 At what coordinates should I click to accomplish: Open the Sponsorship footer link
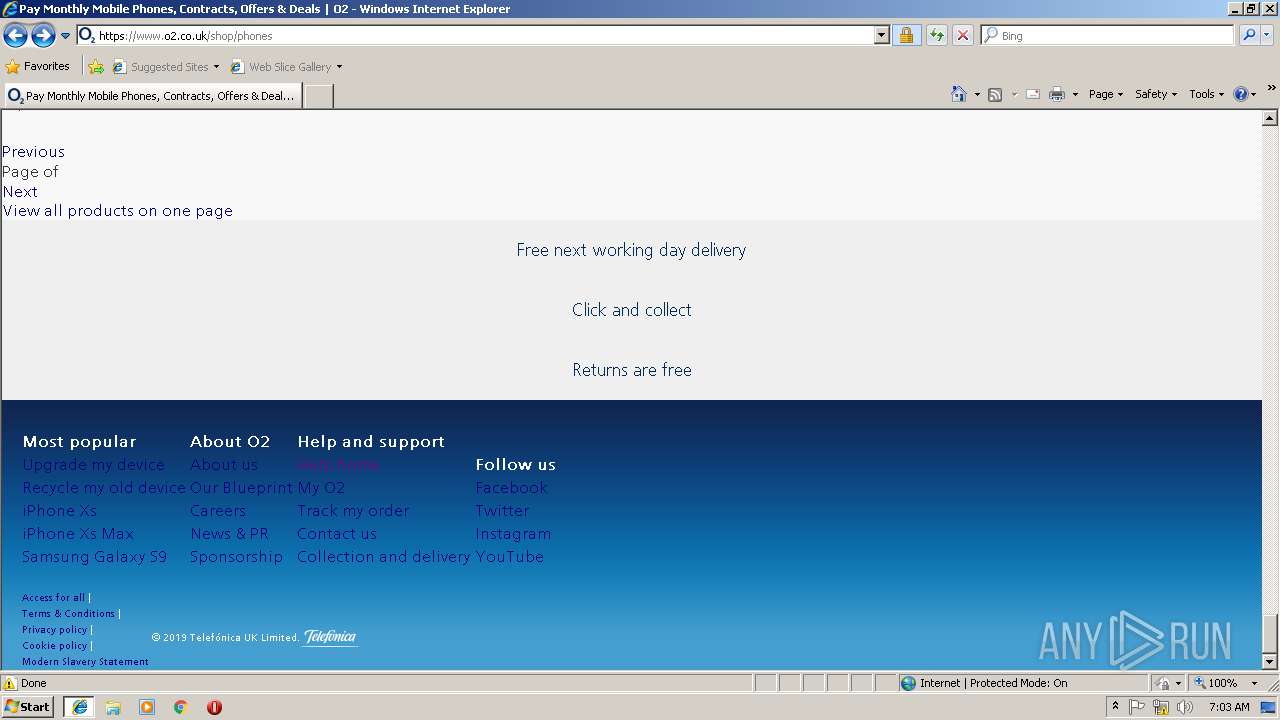point(236,557)
